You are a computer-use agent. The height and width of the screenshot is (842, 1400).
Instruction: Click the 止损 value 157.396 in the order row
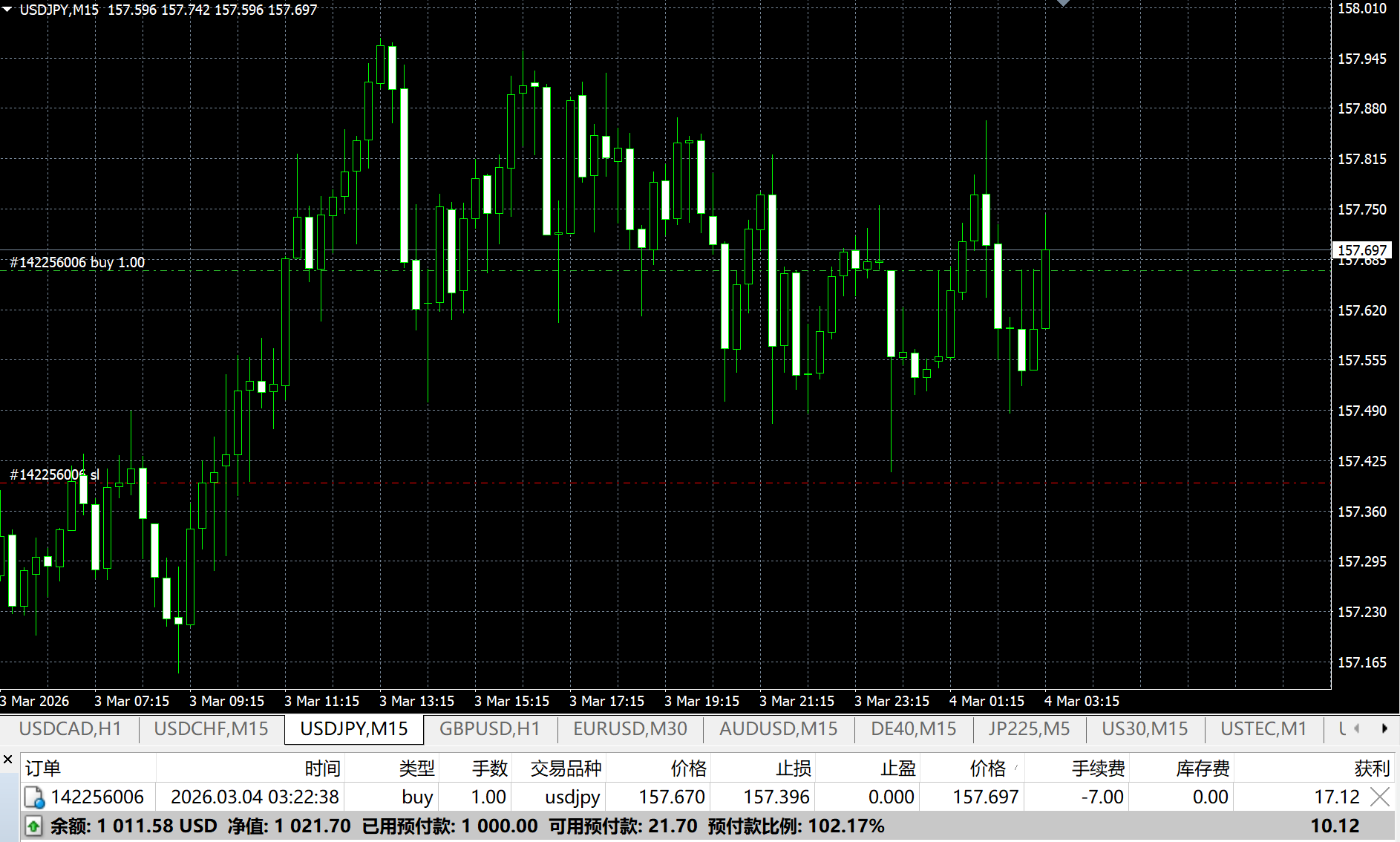776,797
